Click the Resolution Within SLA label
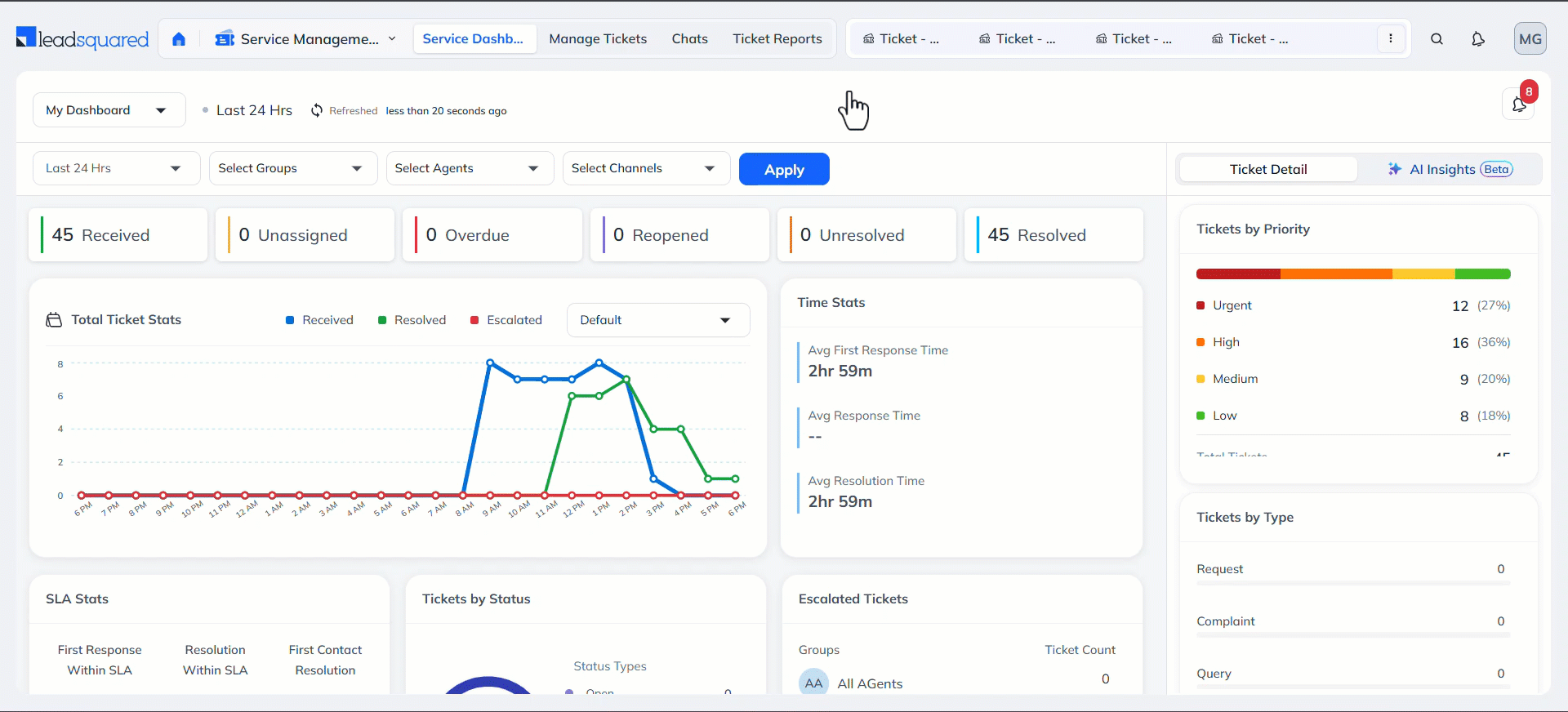This screenshot has width=1568, height=712. click(216, 660)
